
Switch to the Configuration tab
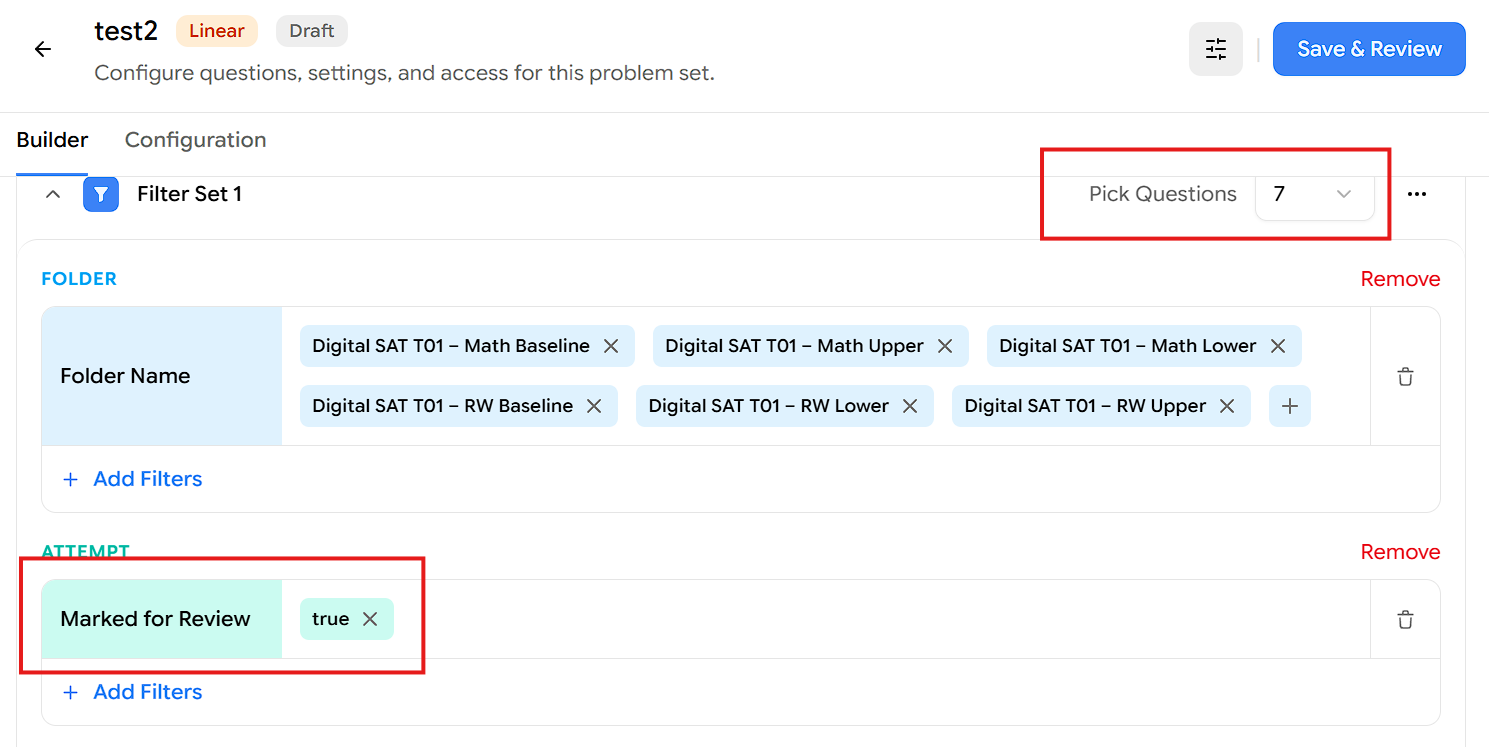(196, 140)
